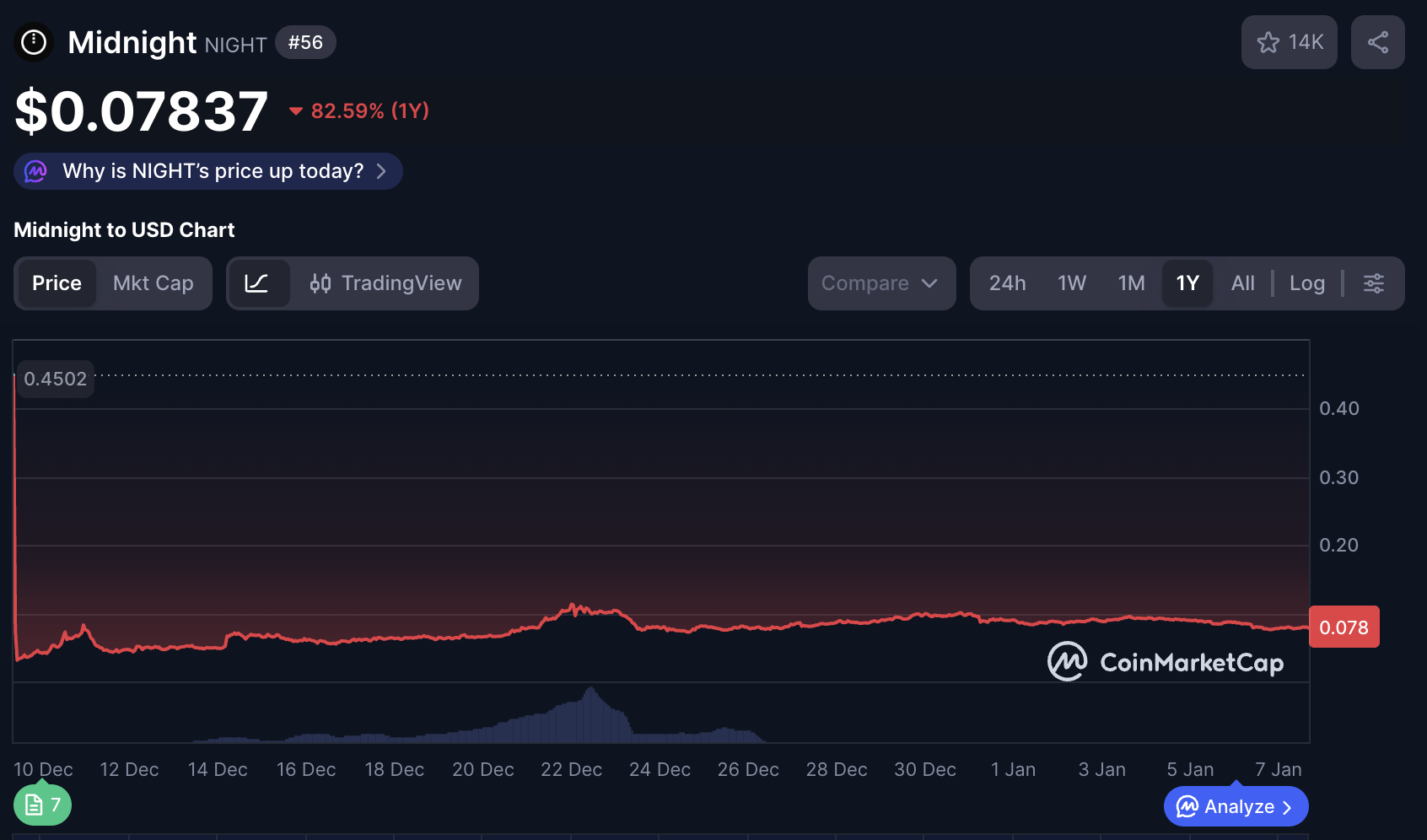Select the line chart view icon
Screen dimensions: 1427x840
click(x=260, y=283)
